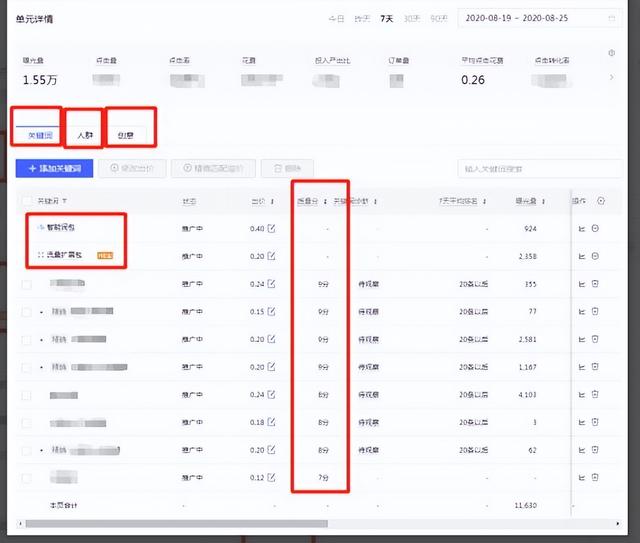Click the 修改出价 button

pos(132,168)
